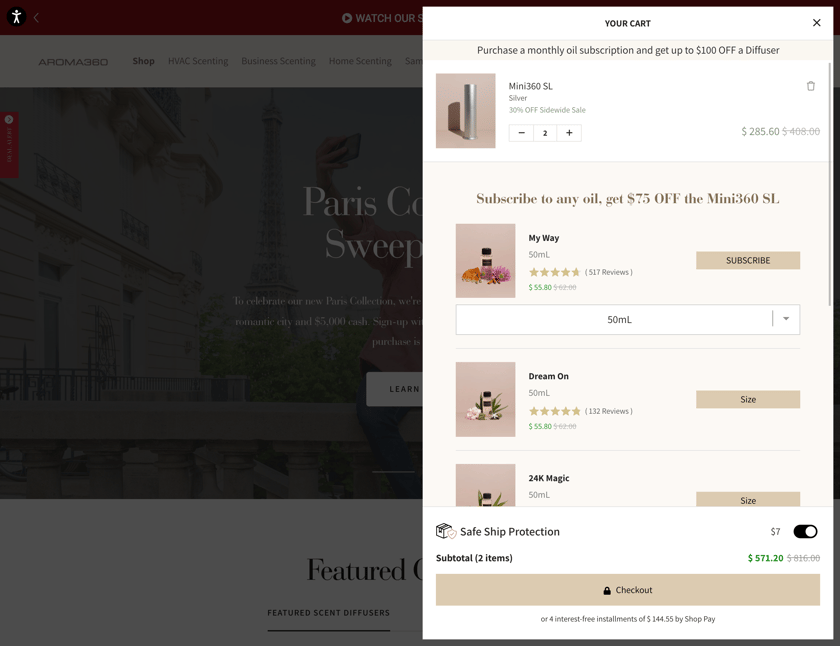
Task: Open the Dream On oil thumbnail
Action: coord(485,400)
